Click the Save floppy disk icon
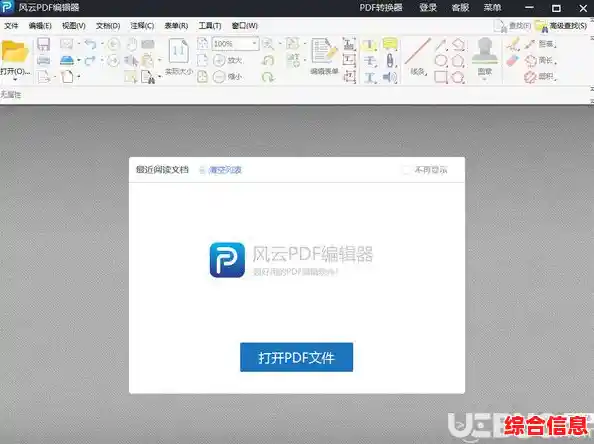This screenshot has width=594, height=444. [44, 44]
